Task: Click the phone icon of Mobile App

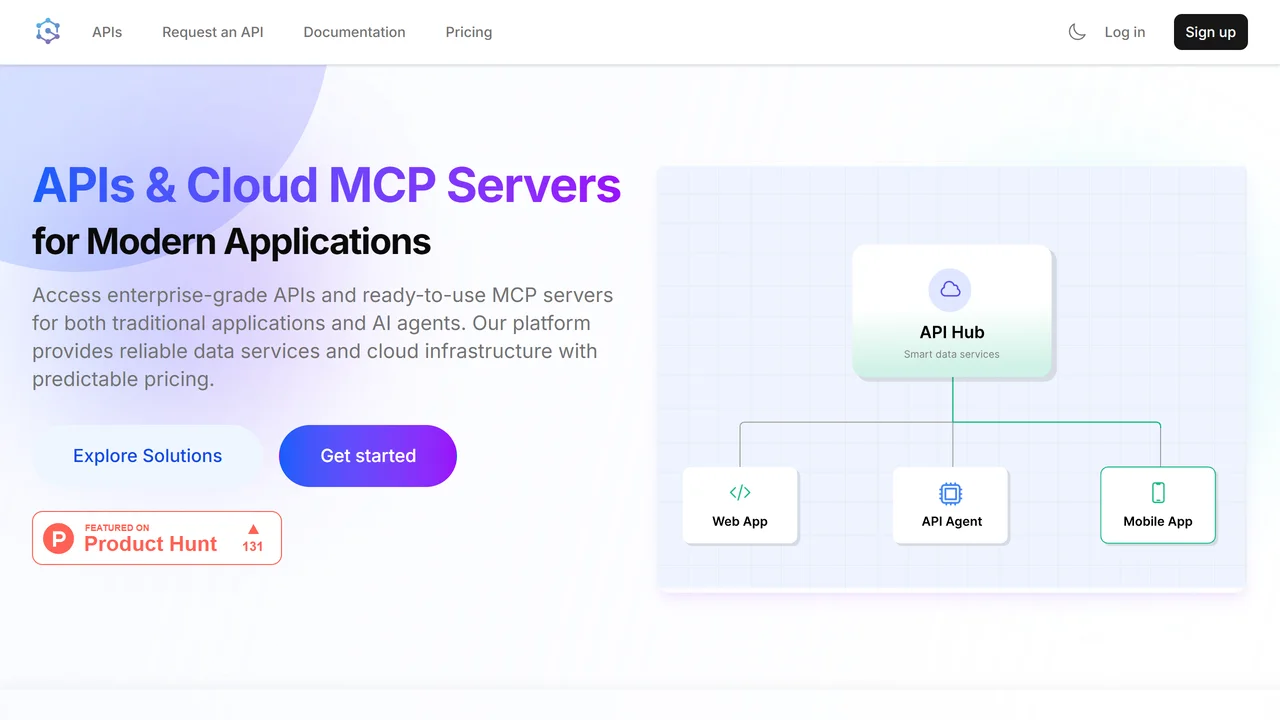Action: pyautogui.click(x=1158, y=492)
